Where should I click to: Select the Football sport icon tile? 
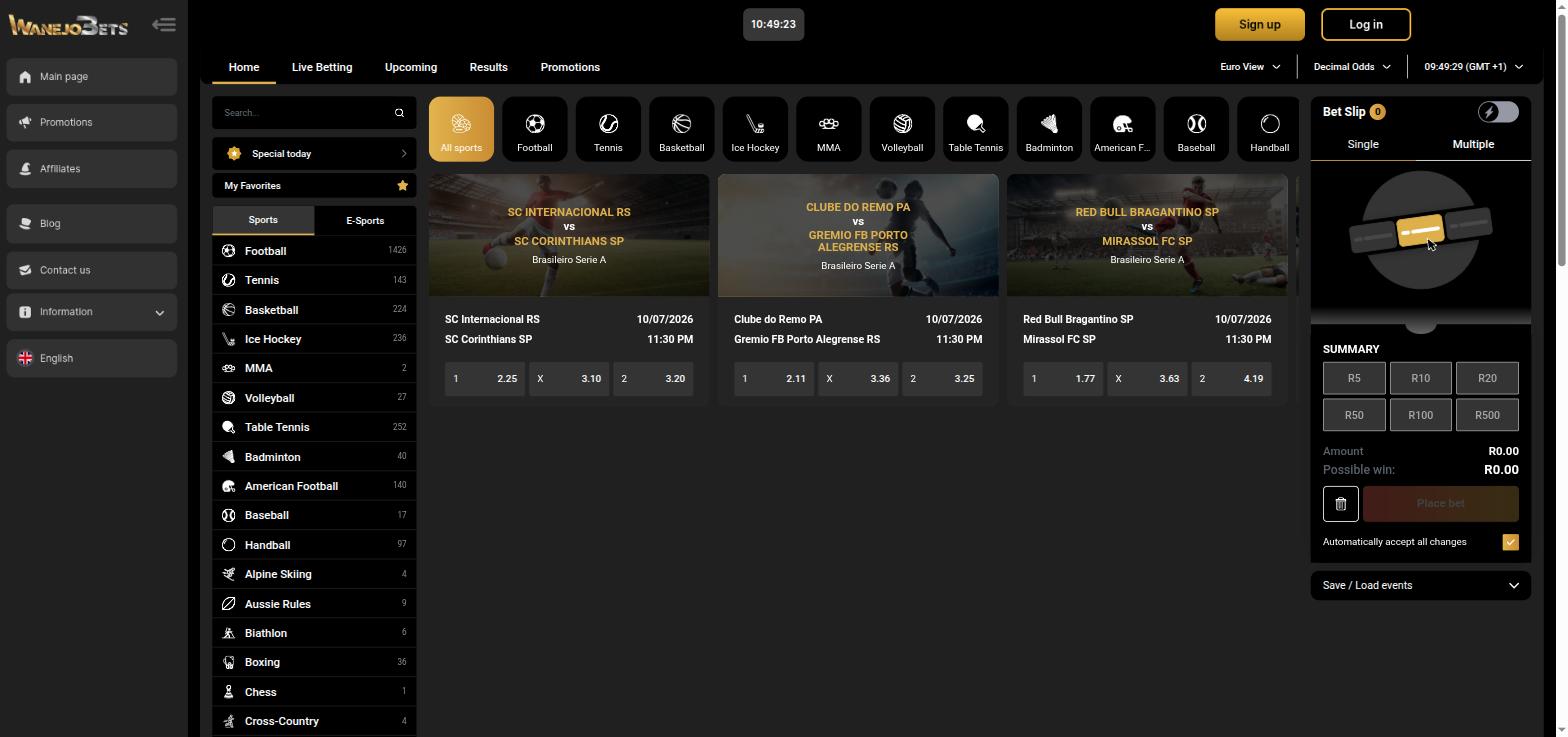(x=535, y=129)
